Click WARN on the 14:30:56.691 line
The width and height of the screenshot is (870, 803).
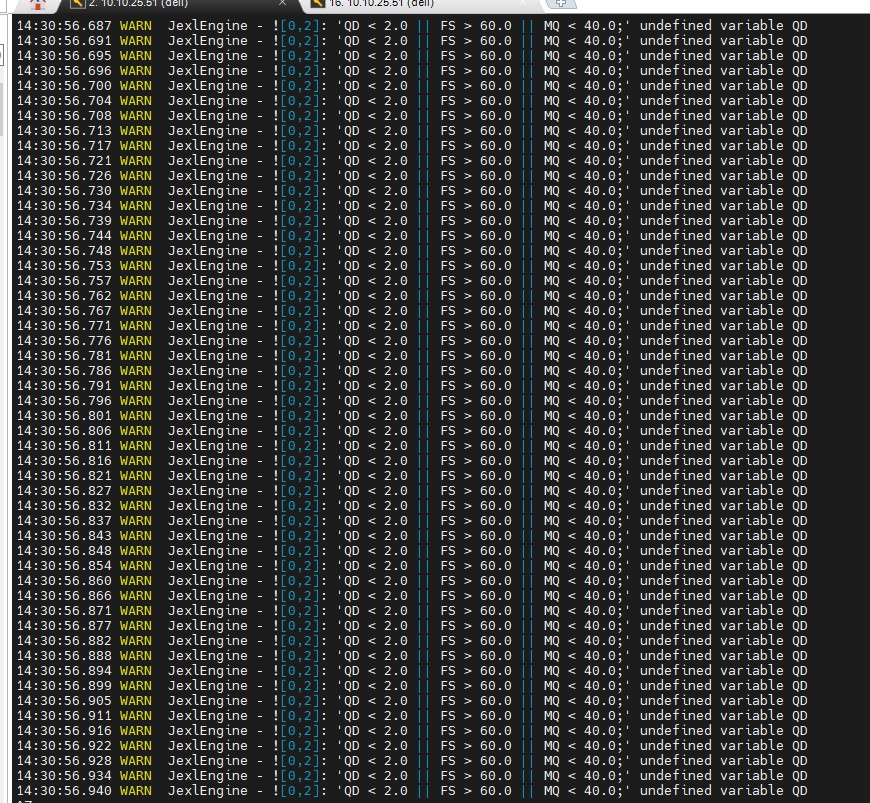point(135,41)
